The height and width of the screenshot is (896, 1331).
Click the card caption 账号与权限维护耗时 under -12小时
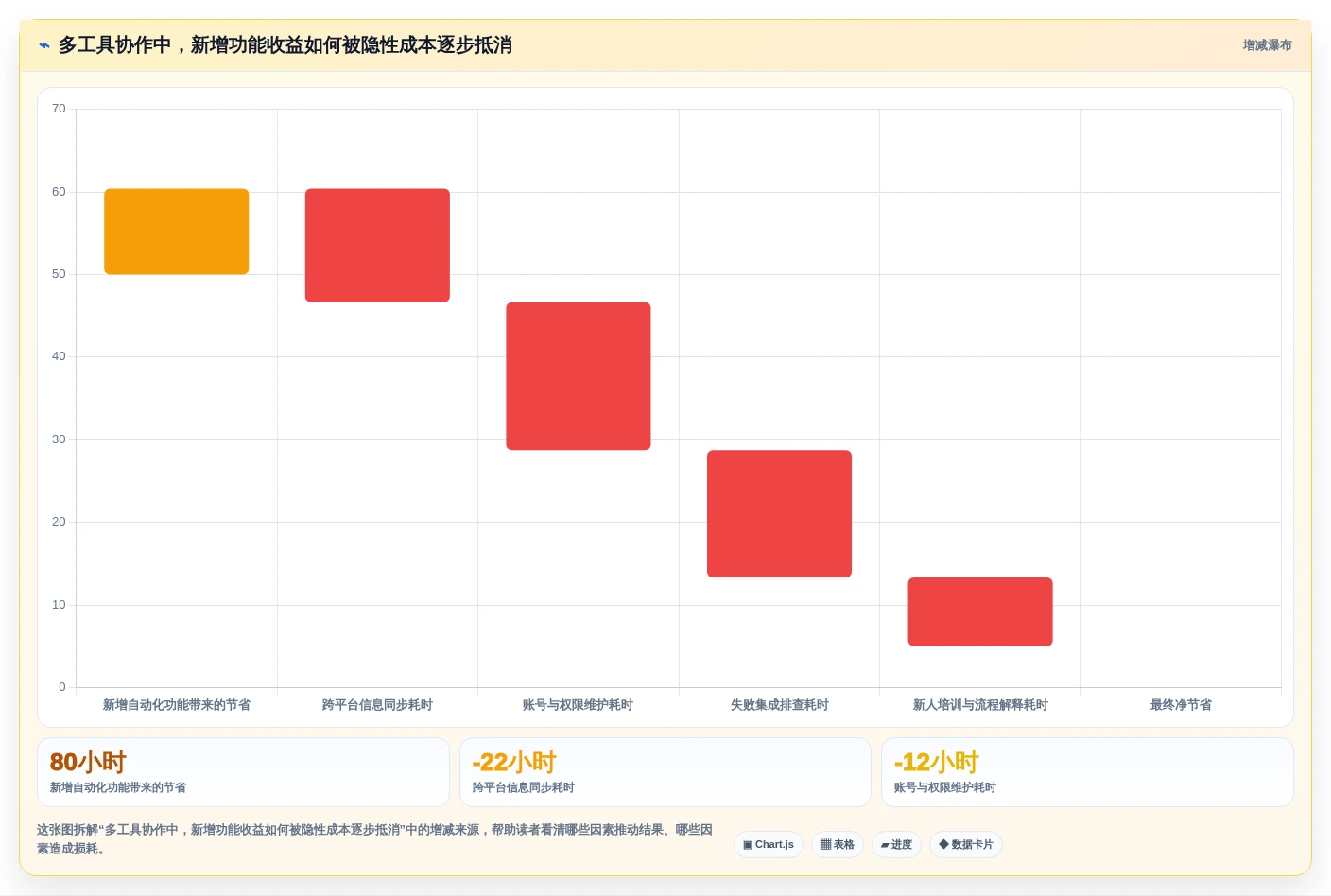pyautogui.click(x=945, y=787)
